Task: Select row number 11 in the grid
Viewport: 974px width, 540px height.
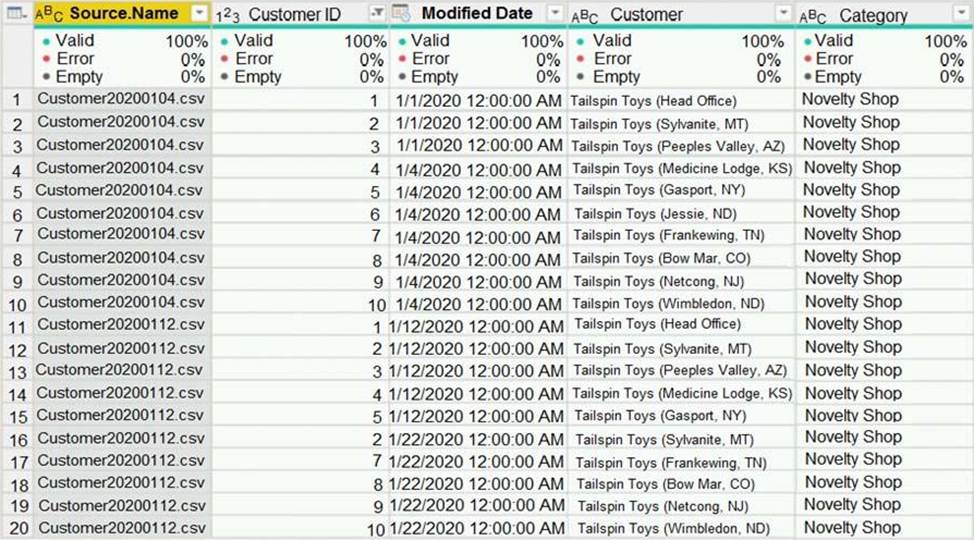Action: [x=17, y=327]
